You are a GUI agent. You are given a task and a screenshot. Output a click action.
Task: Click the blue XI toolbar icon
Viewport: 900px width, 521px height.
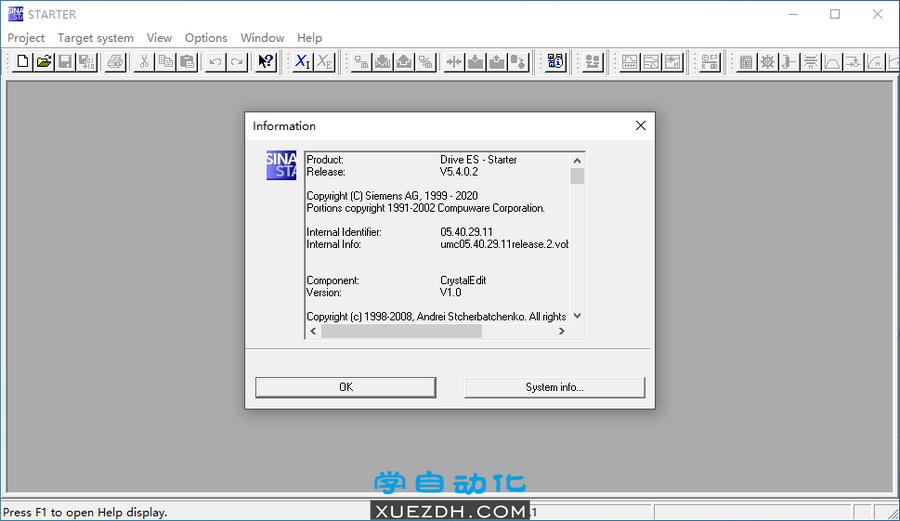302,61
